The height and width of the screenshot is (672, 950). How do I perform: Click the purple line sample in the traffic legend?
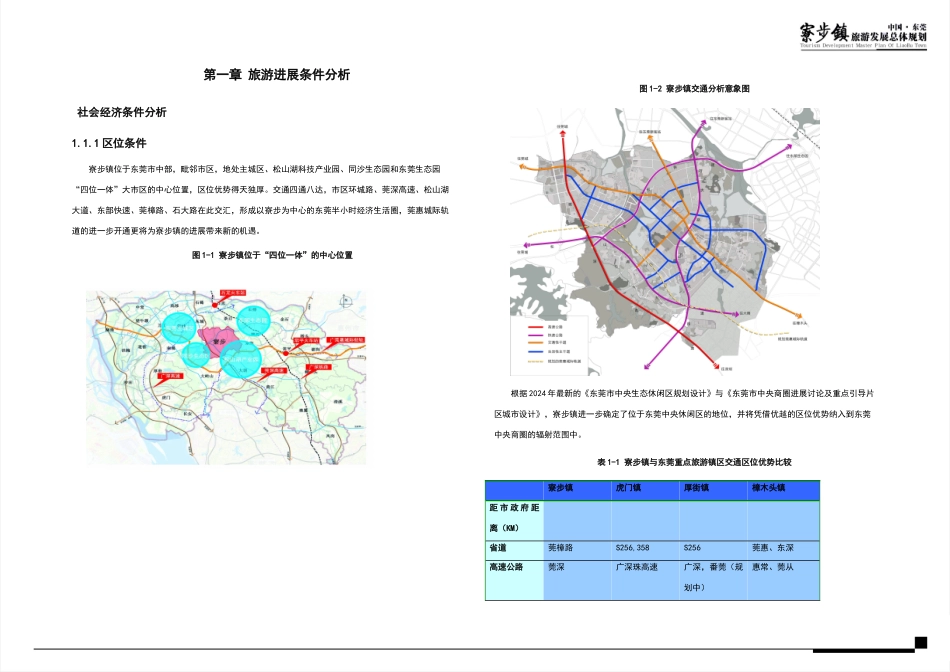(536, 335)
